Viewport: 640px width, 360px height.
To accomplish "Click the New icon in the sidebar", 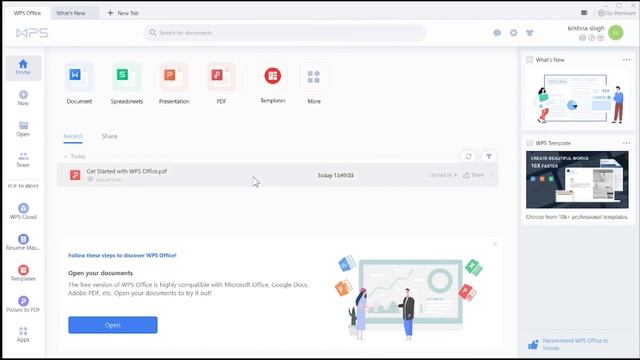I will [23, 95].
